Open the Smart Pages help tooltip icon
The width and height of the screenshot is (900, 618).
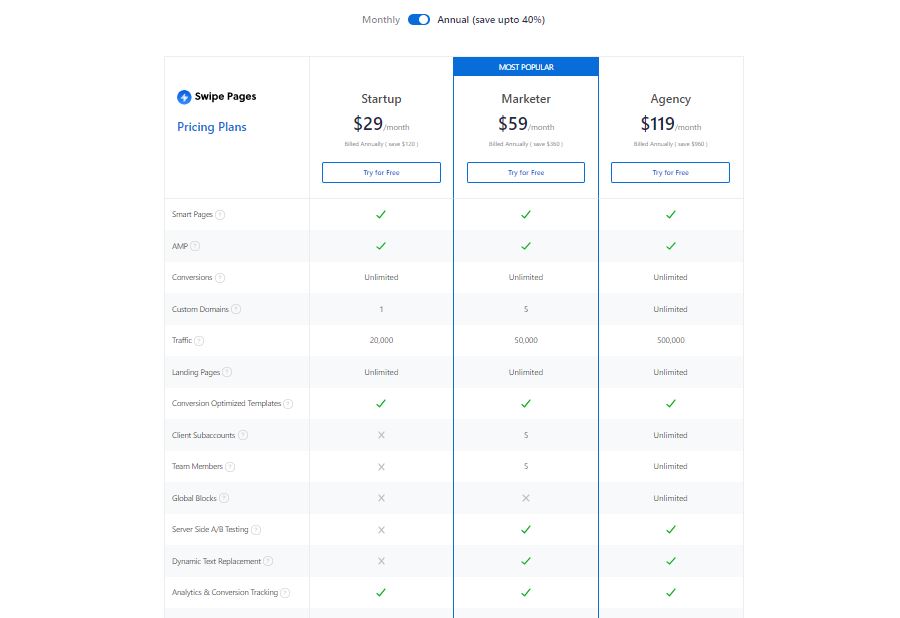(x=220, y=215)
